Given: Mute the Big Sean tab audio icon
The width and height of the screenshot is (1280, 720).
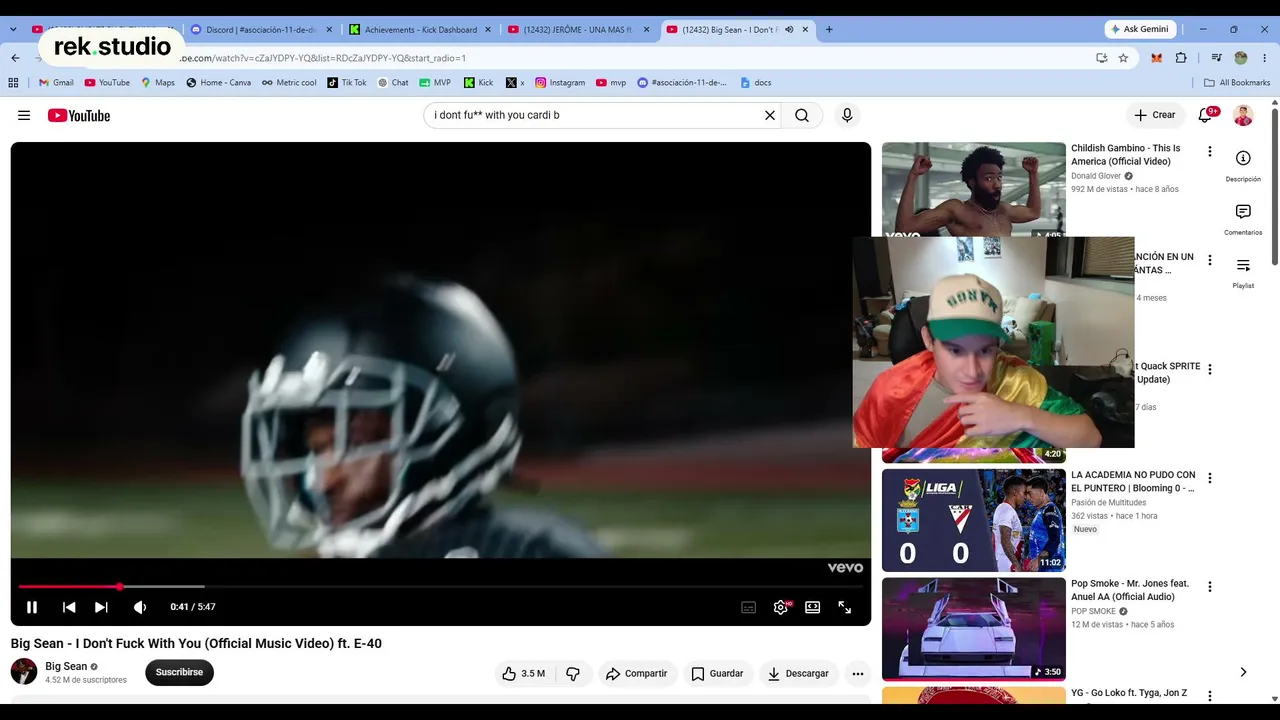Looking at the screenshot, I should (x=789, y=30).
